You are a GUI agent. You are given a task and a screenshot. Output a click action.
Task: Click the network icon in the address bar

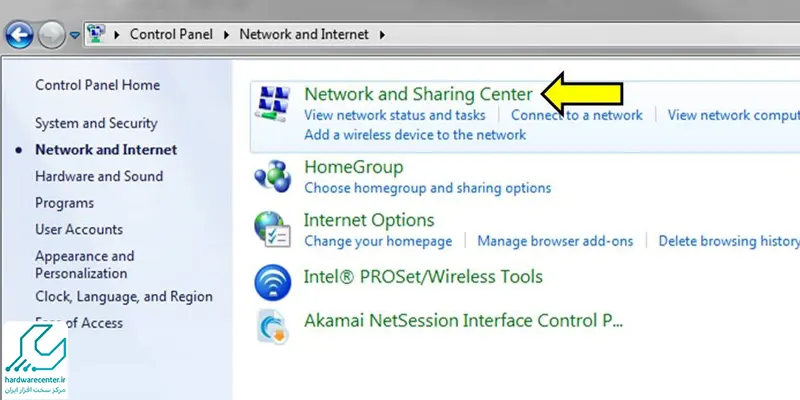point(96,34)
